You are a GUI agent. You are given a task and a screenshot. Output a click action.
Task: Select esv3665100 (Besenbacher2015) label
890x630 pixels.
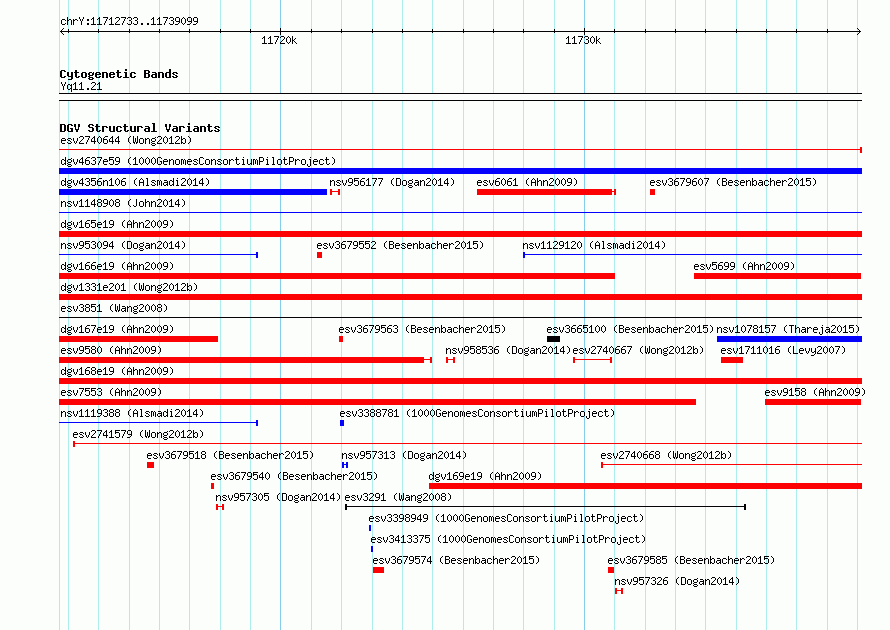point(630,329)
